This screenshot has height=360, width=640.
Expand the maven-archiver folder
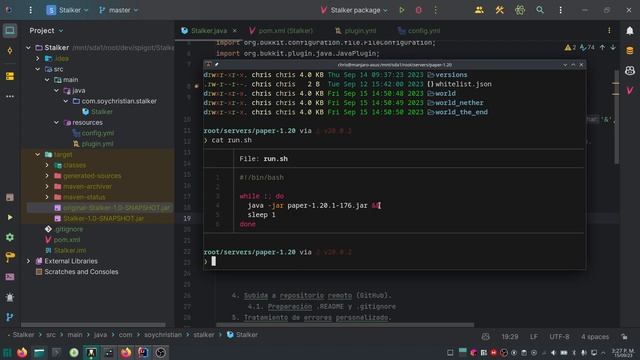click(x=47, y=186)
